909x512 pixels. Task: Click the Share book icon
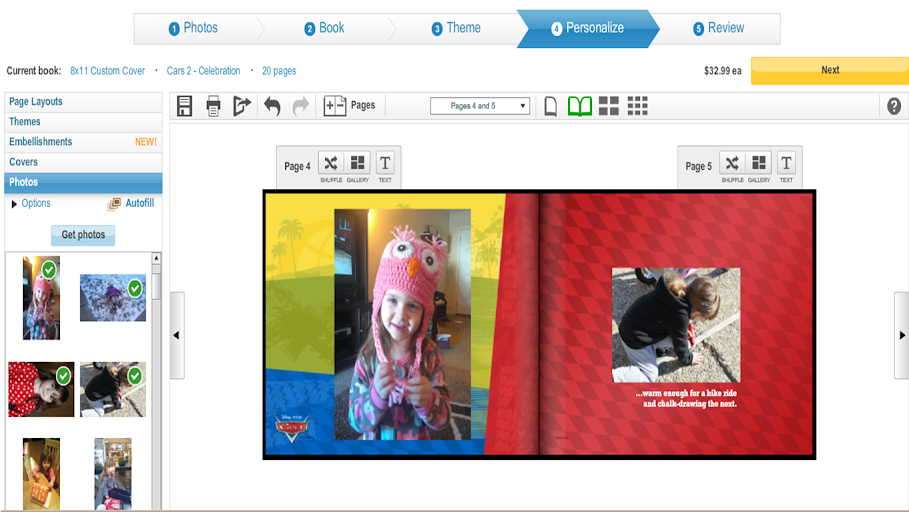[242, 106]
